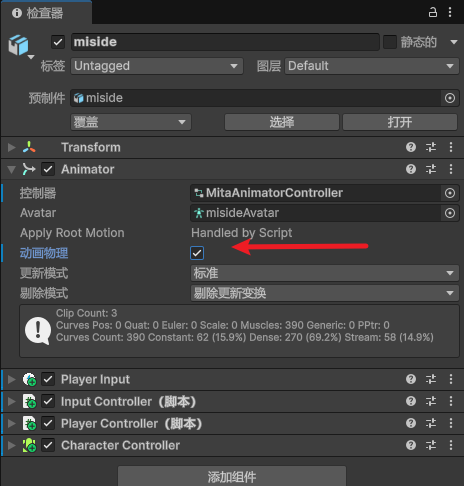The image size is (464, 486).
Task: Open the Input Controller help icon
Action: tap(411, 401)
